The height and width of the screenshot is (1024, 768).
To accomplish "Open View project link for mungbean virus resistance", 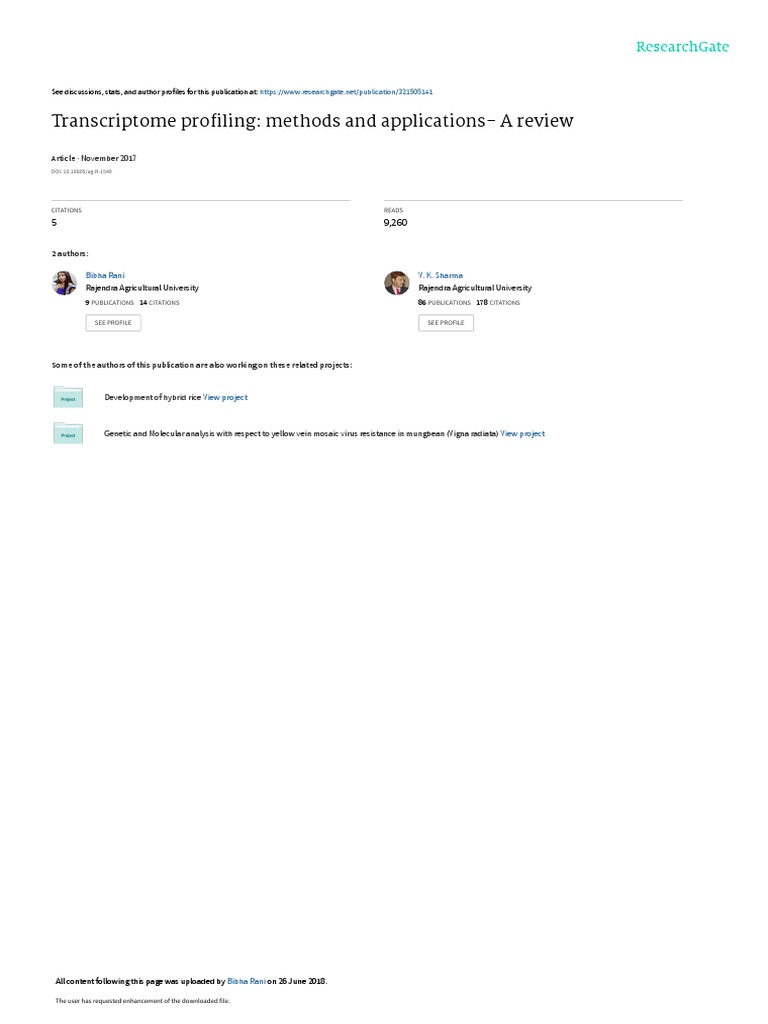I will click(522, 433).
